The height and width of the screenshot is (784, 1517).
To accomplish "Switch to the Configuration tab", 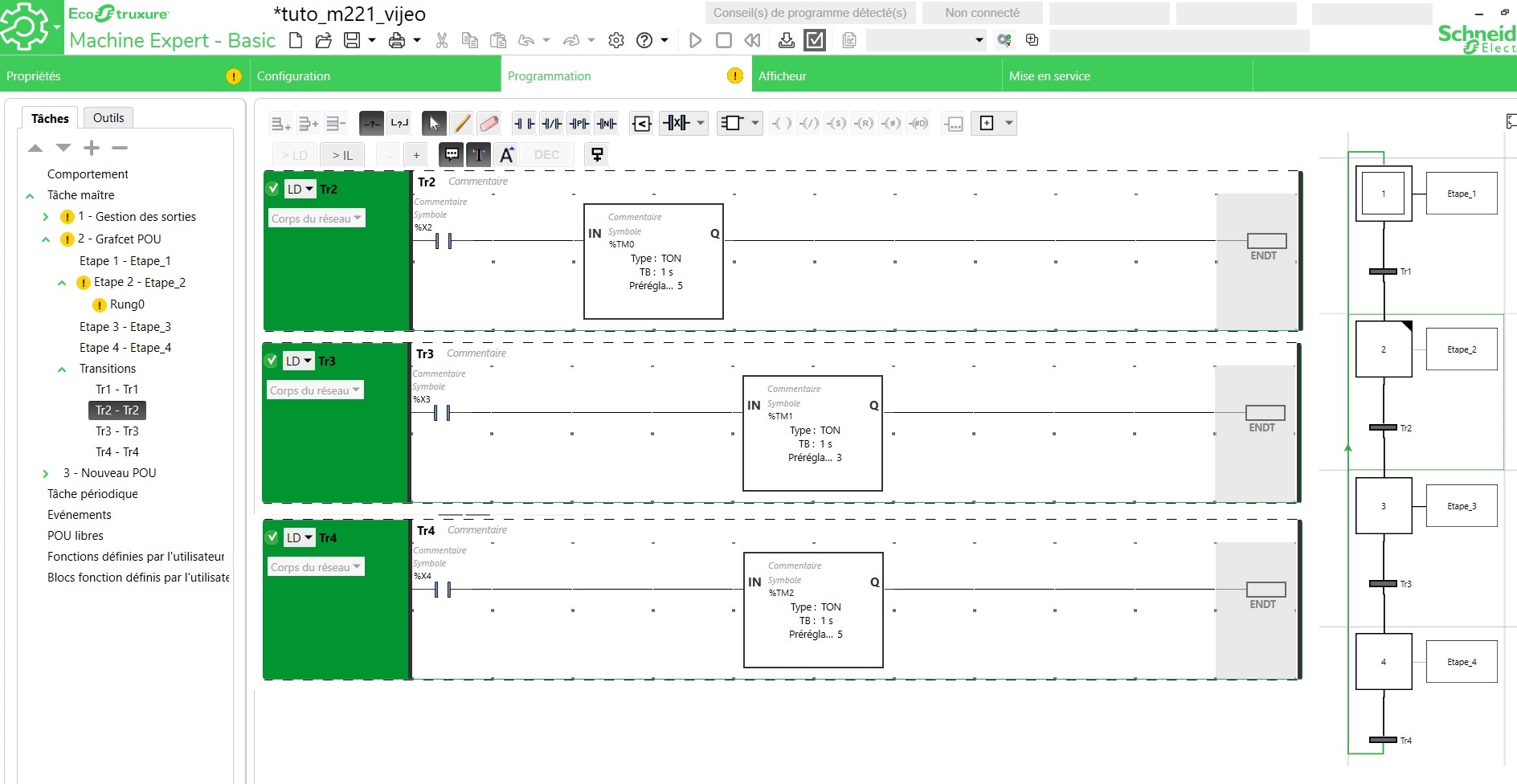I will [293, 76].
